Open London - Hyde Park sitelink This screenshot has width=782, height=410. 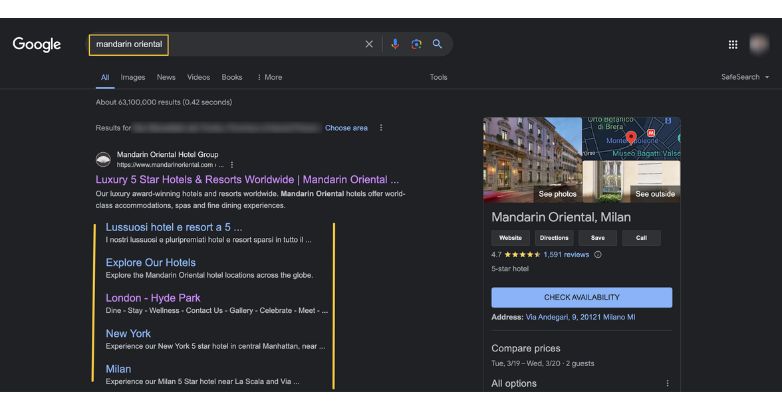153,298
